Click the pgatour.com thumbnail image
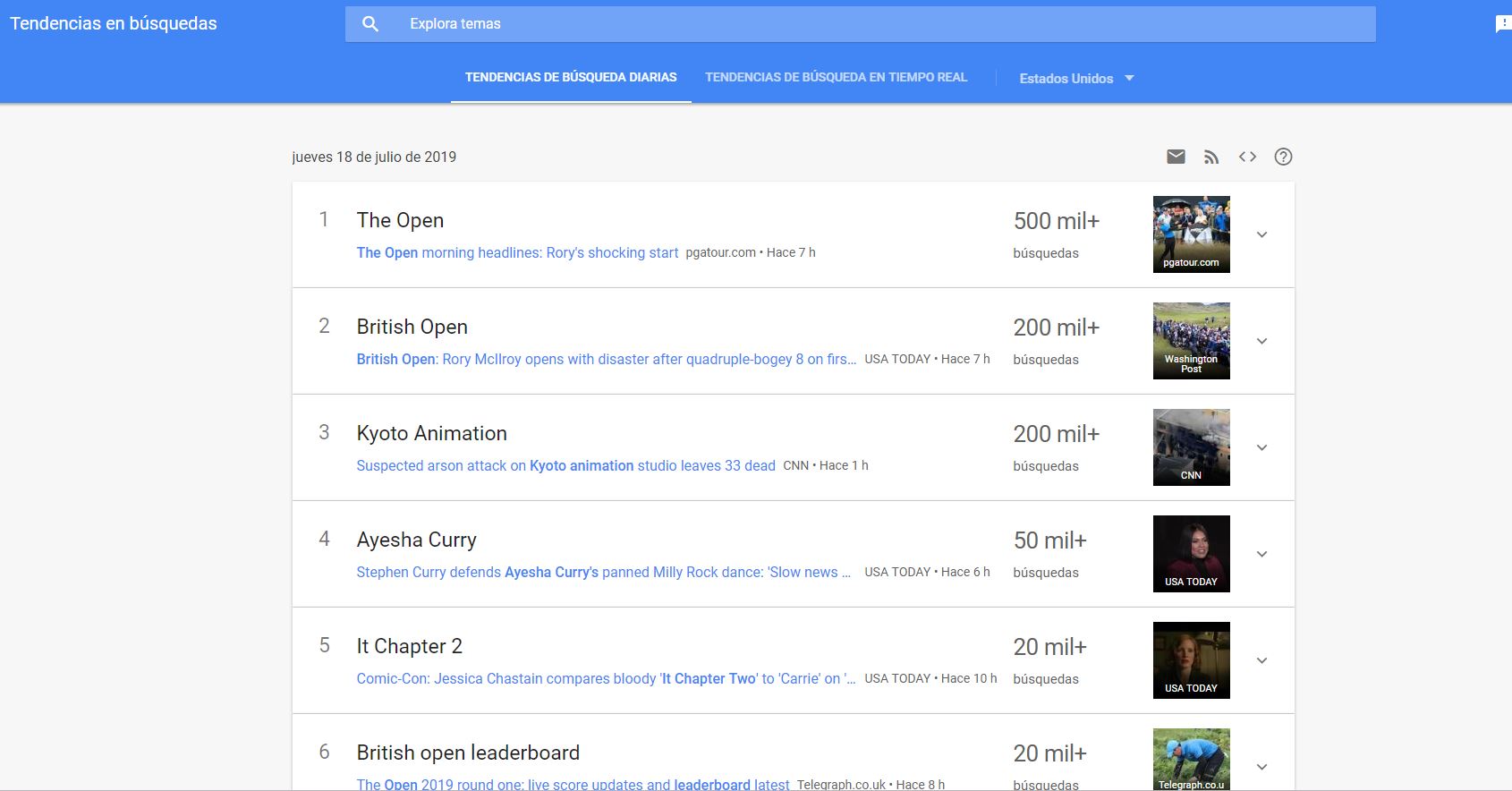The width and height of the screenshot is (1512, 791). coord(1191,234)
